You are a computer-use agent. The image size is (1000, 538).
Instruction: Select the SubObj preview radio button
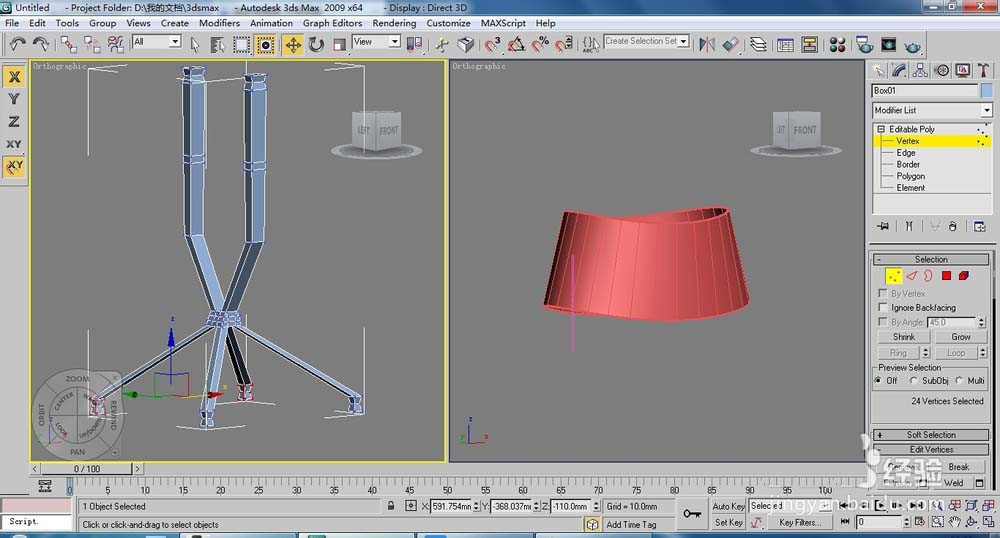pos(914,381)
